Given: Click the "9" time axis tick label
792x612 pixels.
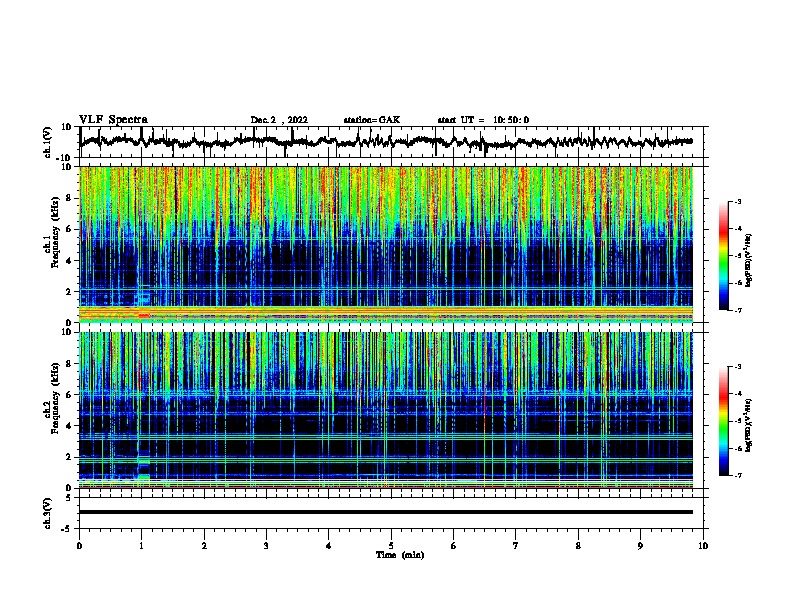Looking at the screenshot, I should (x=640, y=546).
